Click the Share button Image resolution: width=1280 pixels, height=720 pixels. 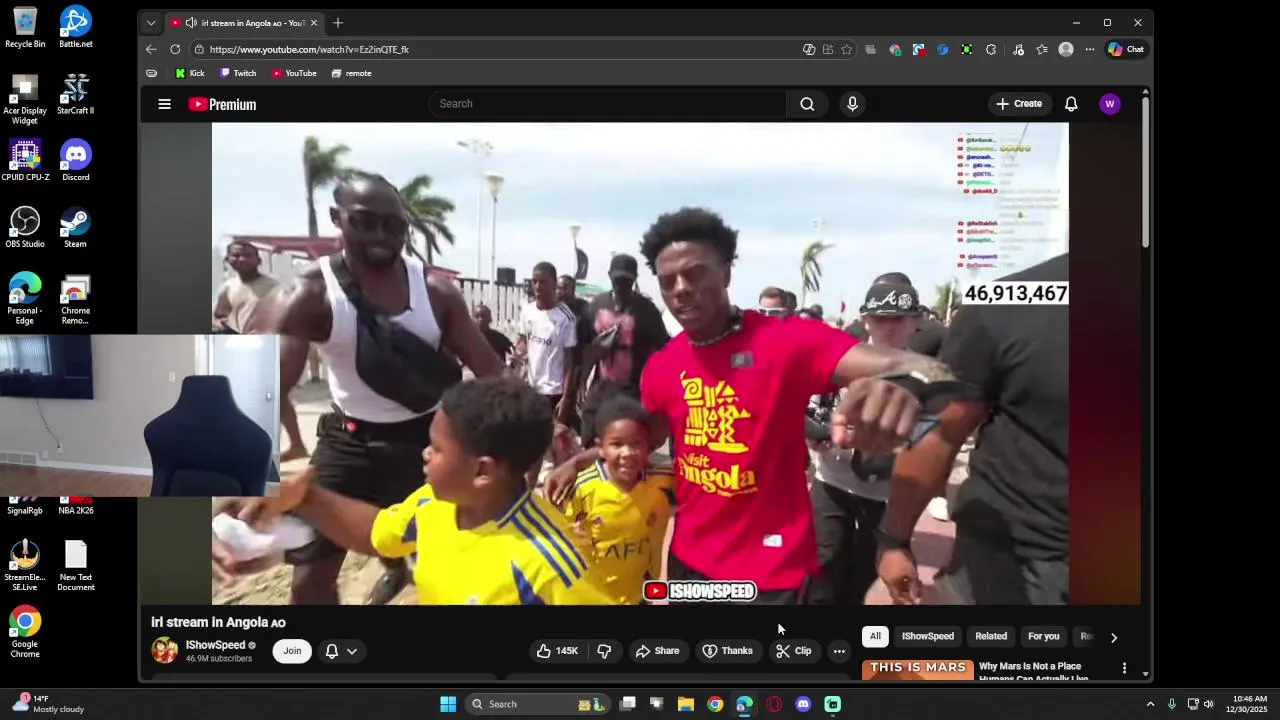click(657, 651)
